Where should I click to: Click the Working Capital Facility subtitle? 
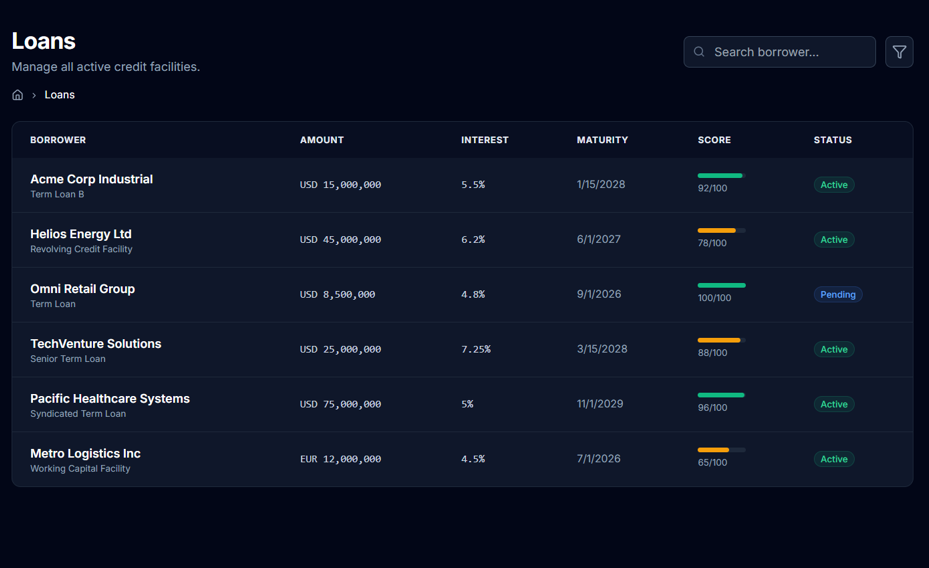tap(80, 468)
